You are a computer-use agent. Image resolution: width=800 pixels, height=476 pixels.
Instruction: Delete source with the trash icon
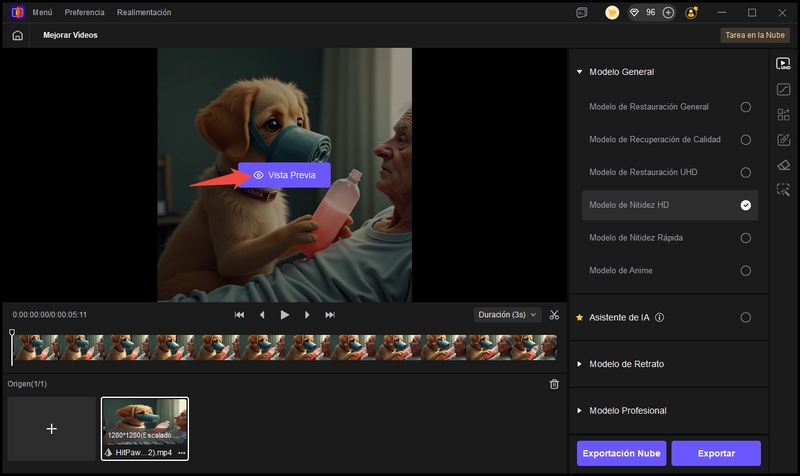(554, 384)
